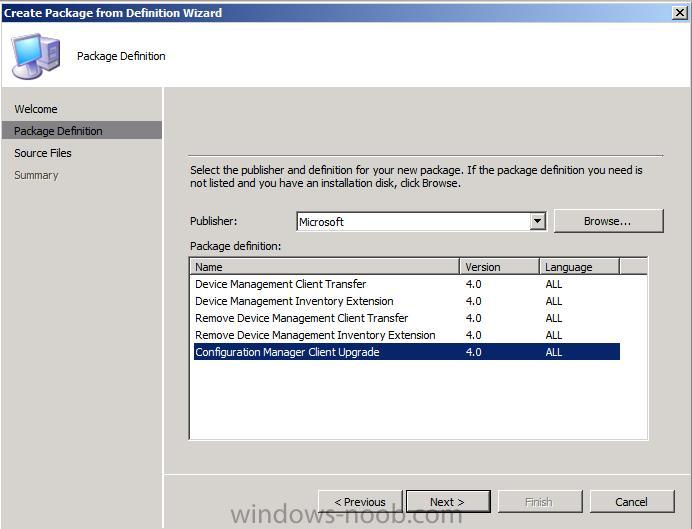Sort list by Name column header
The image size is (692, 529).
[x=325, y=267]
